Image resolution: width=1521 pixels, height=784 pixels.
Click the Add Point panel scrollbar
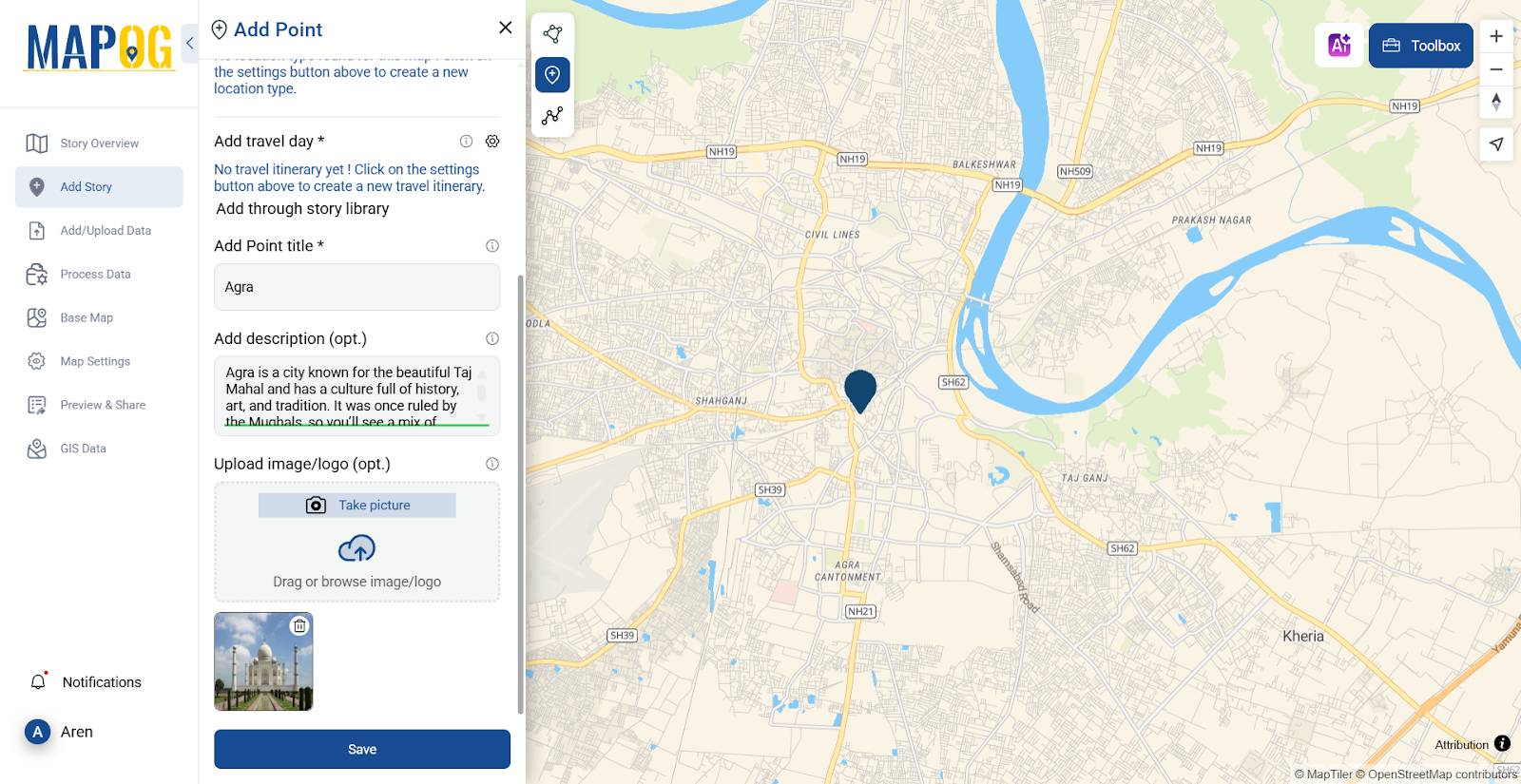(x=520, y=494)
